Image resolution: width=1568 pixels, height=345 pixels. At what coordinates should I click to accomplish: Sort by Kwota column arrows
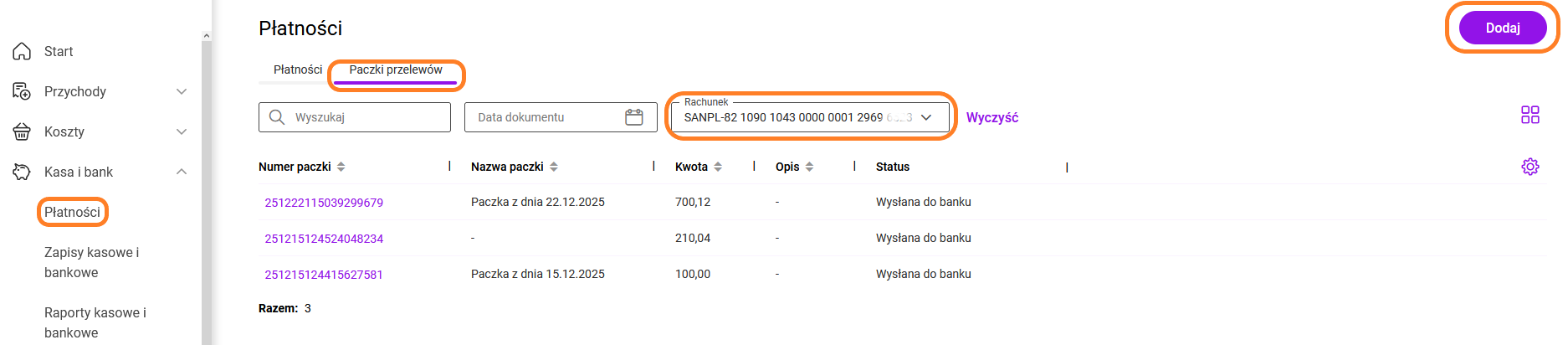pos(718,167)
